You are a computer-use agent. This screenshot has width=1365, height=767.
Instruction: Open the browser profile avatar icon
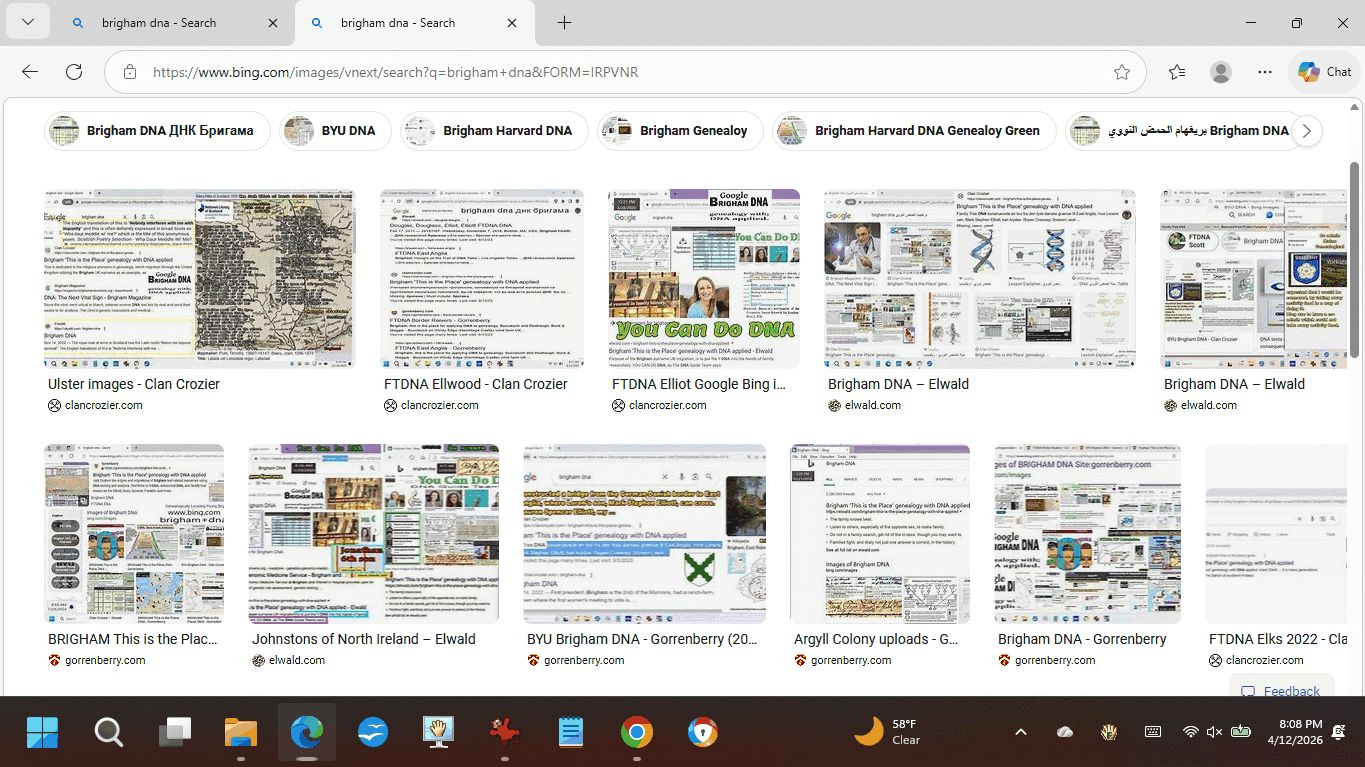[x=1220, y=72]
